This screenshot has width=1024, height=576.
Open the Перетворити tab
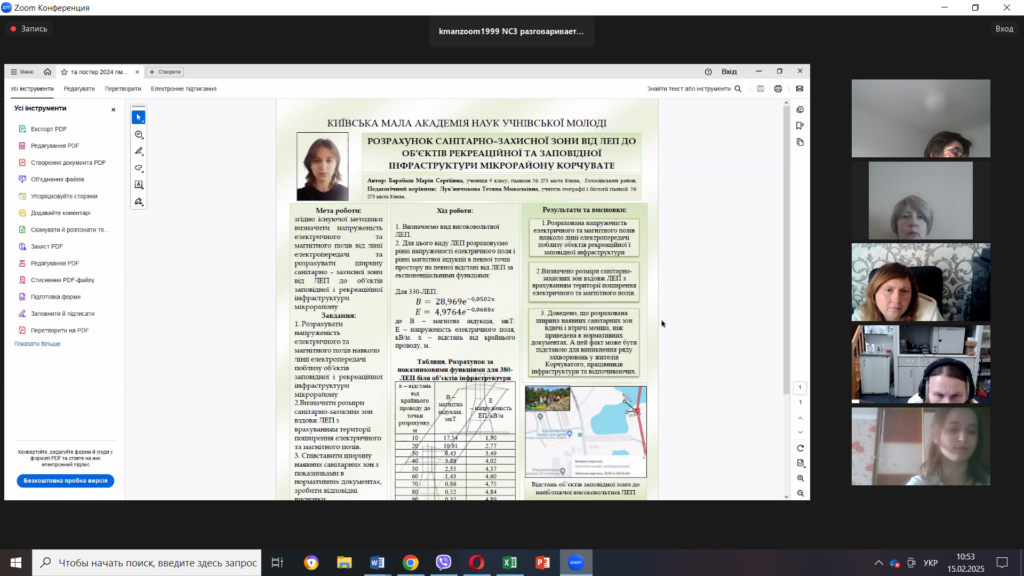pos(123,89)
